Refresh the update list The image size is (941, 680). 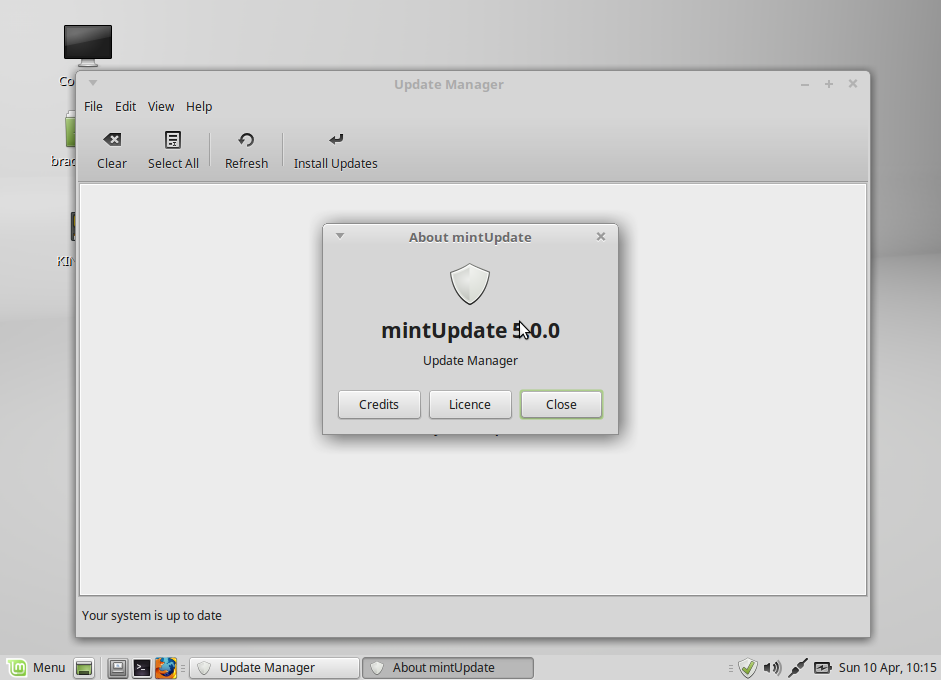pyautogui.click(x=246, y=151)
